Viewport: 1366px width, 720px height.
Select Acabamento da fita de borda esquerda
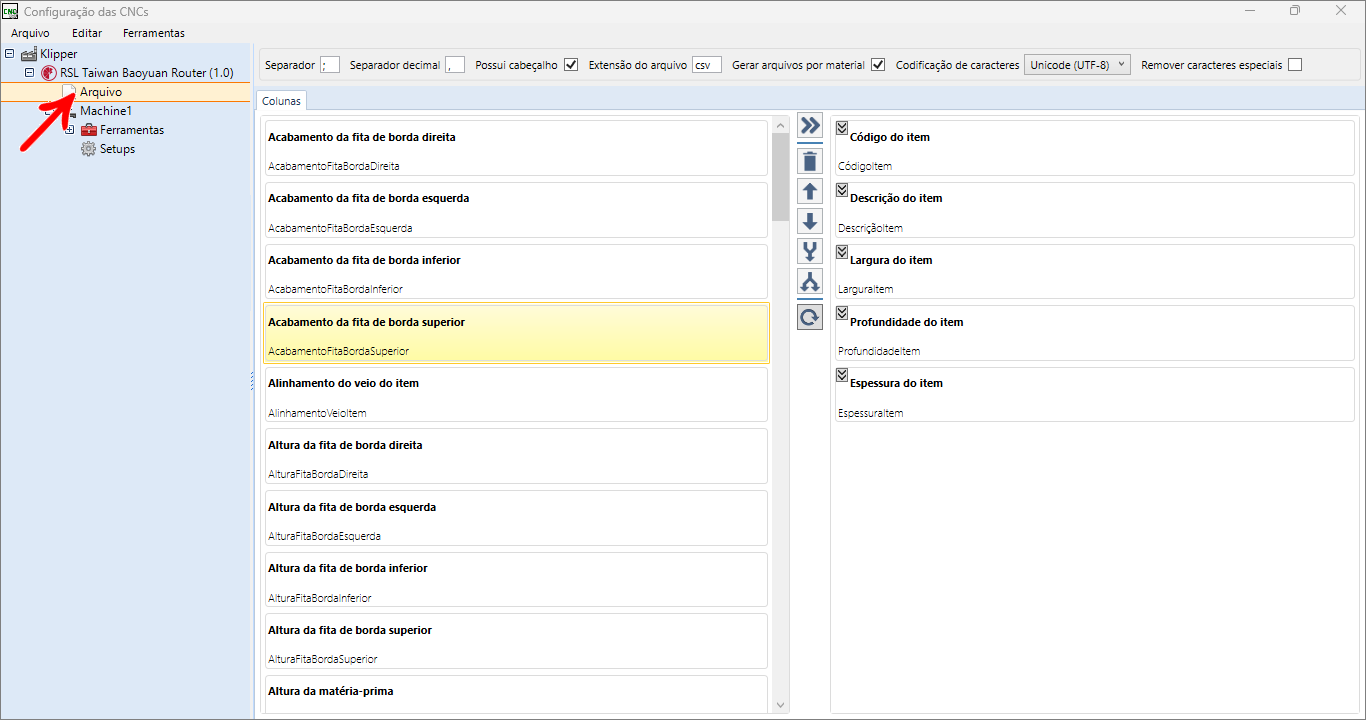point(516,210)
